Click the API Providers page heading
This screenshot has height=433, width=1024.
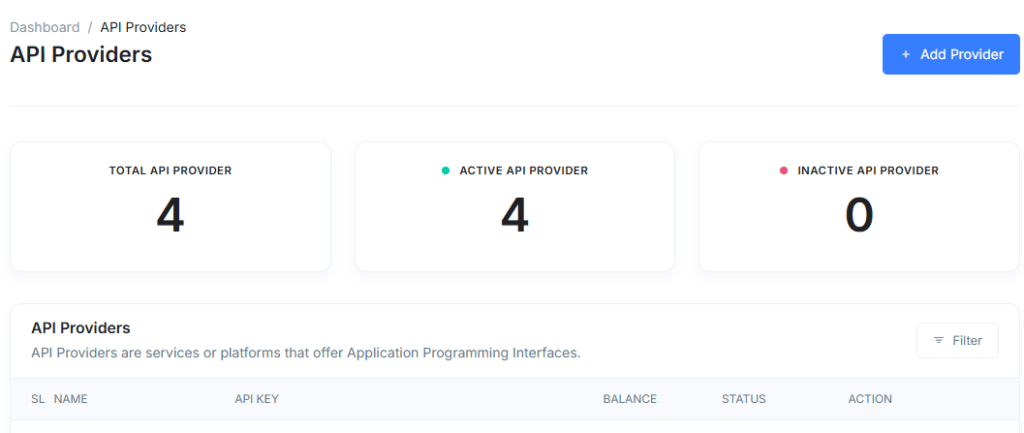click(x=81, y=55)
